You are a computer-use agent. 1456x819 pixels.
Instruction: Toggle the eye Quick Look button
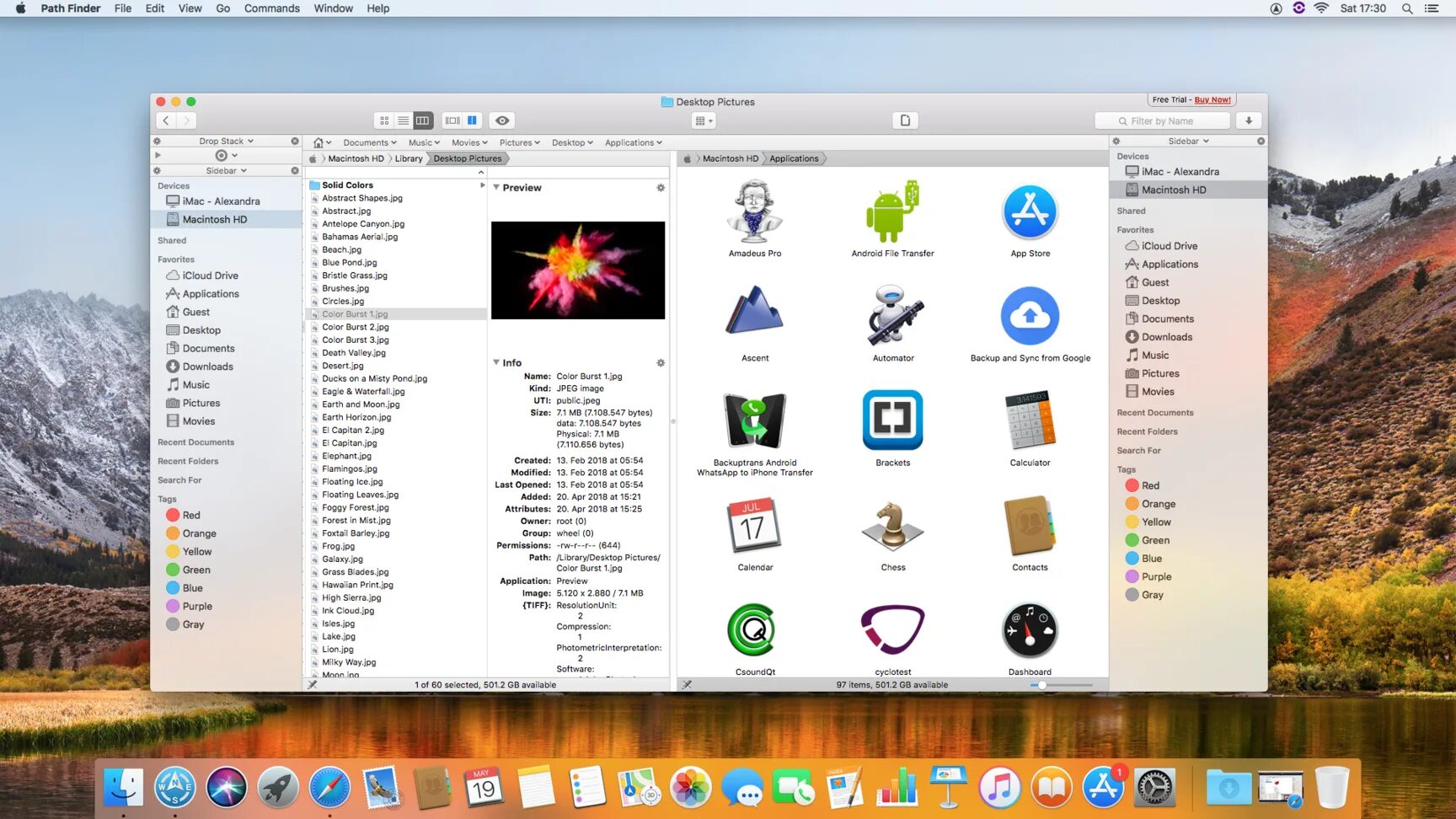[x=502, y=120]
